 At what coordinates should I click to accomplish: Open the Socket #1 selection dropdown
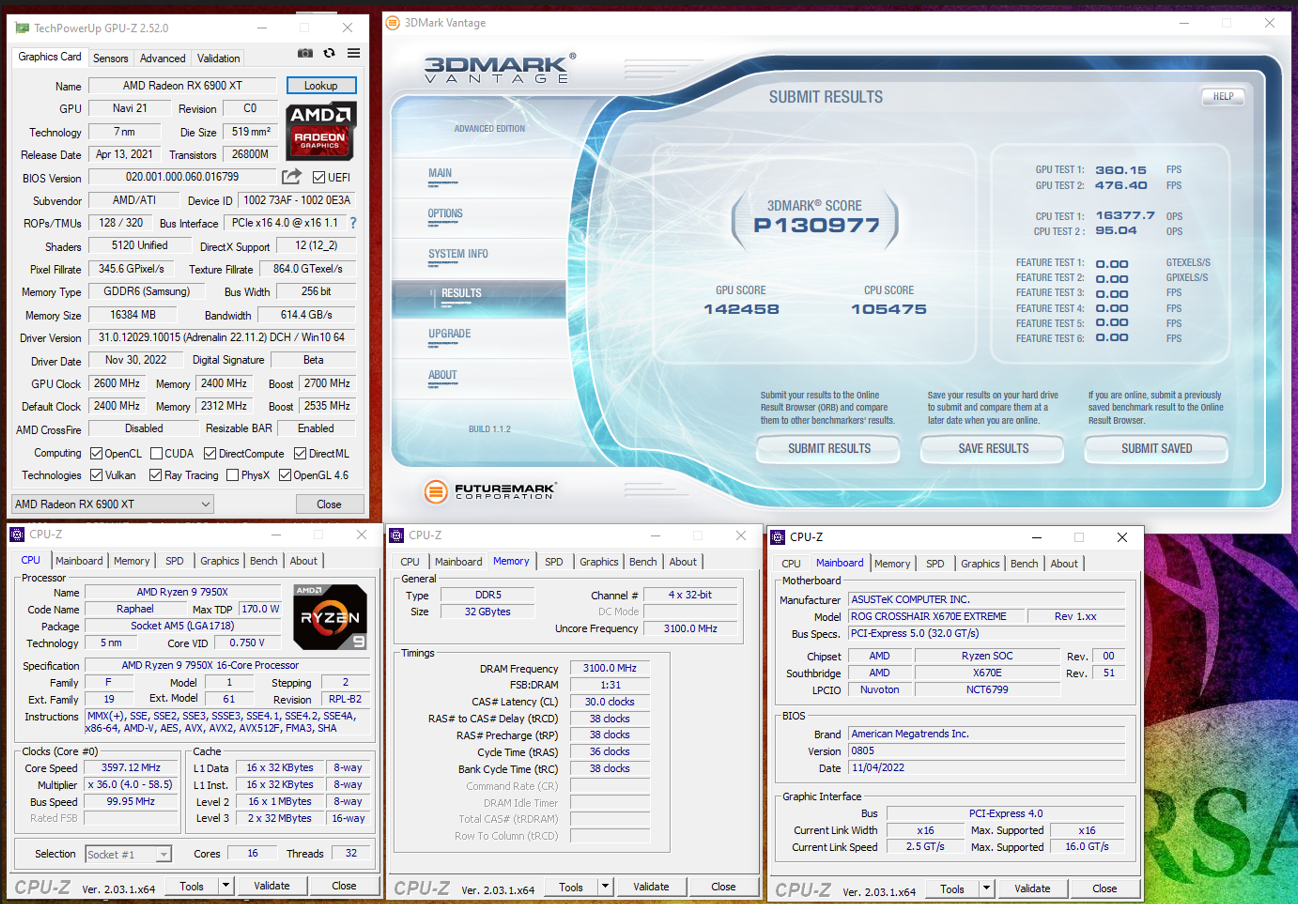128,854
